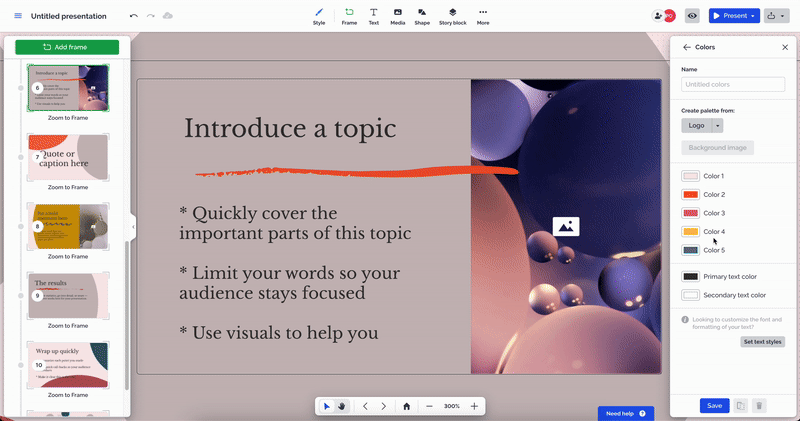This screenshot has height=421, width=800.
Task: Open the Story block tool
Action: pyautogui.click(x=453, y=16)
